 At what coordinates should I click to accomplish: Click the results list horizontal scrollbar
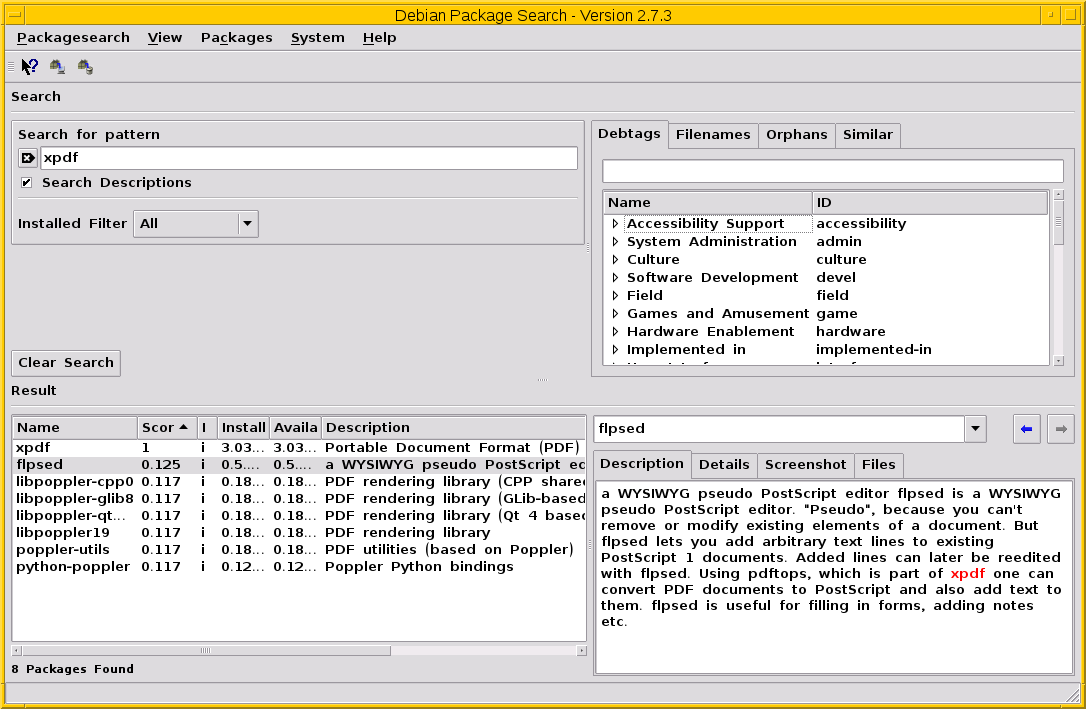(x=205, y=650)
